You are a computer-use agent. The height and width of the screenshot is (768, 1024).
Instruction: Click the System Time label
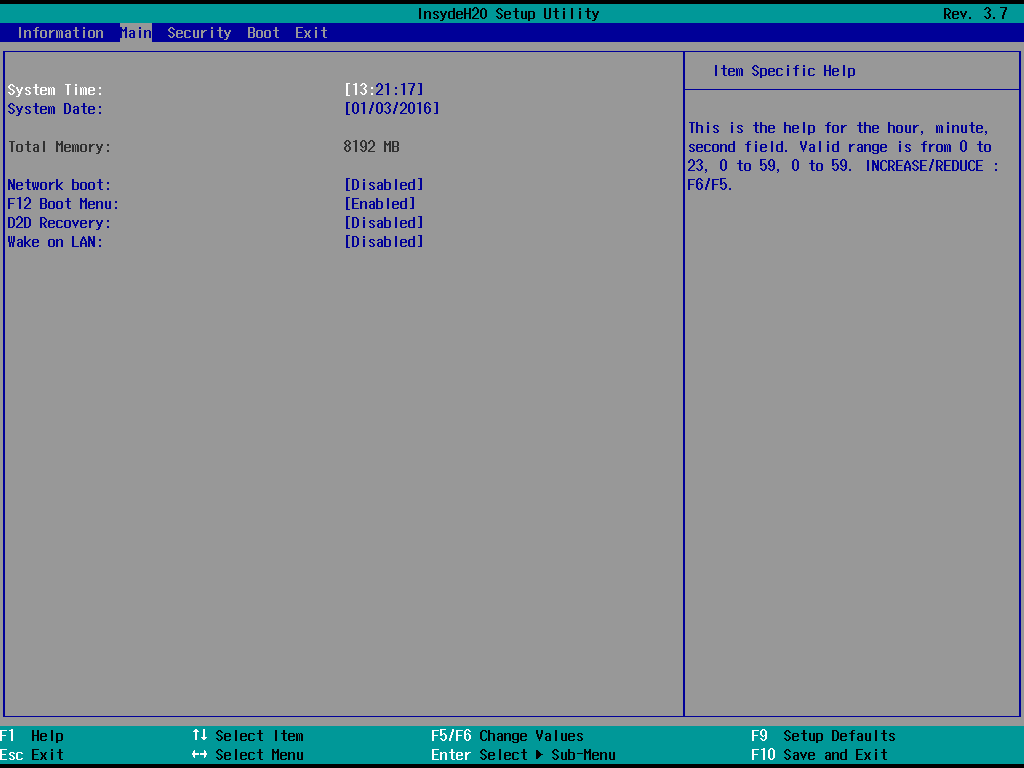(x=56, y=89)
